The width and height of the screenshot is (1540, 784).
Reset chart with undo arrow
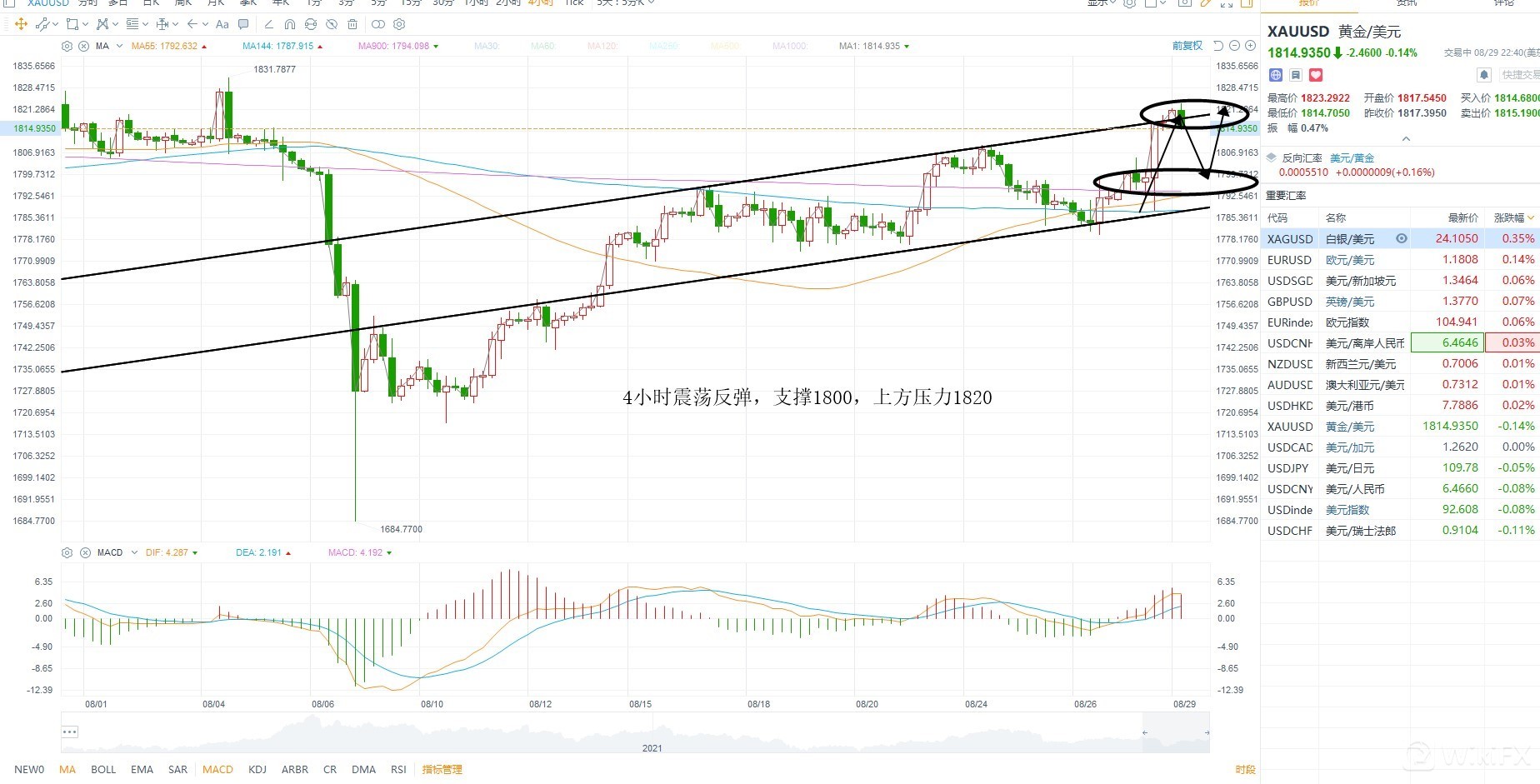[x=1218, y=46]
